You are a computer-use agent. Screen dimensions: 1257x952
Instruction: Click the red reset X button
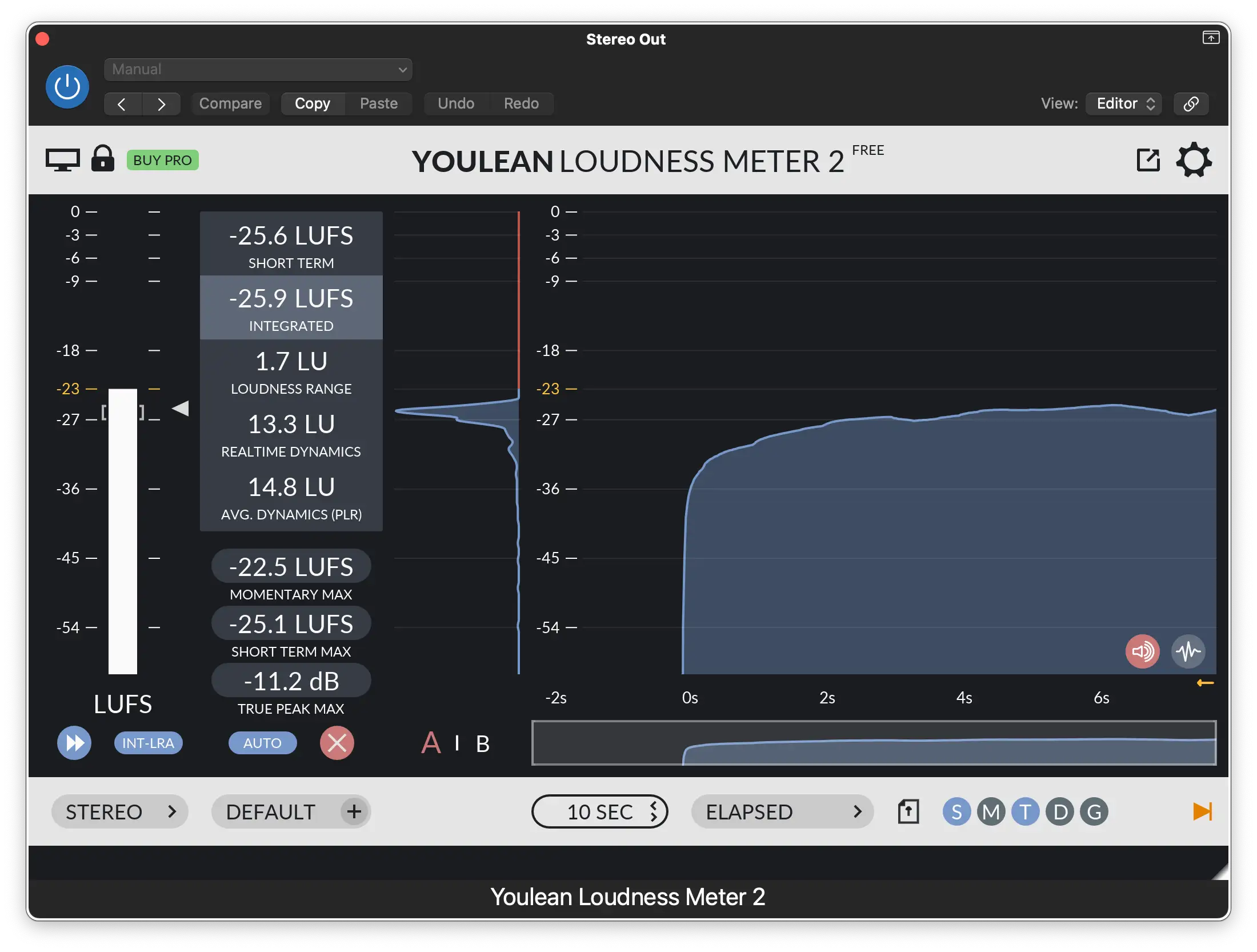pyautogui.click(x=336, y=742)
